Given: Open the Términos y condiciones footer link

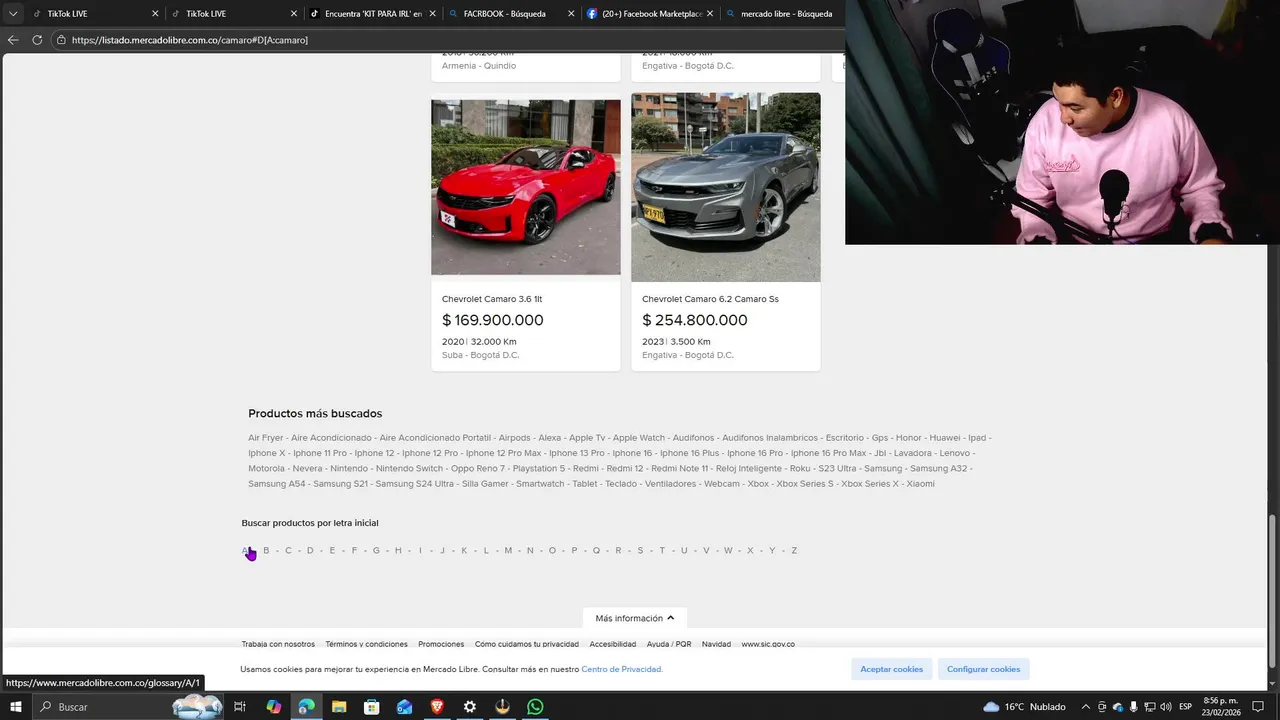Looking at the screenshot, I should tap(366, 644).
